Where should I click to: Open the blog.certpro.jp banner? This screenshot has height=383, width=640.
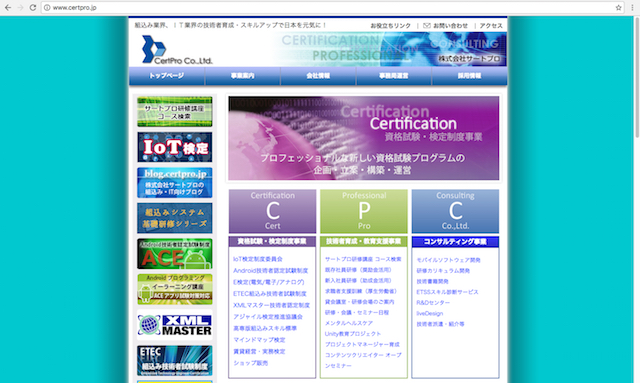tap(175, 183)
